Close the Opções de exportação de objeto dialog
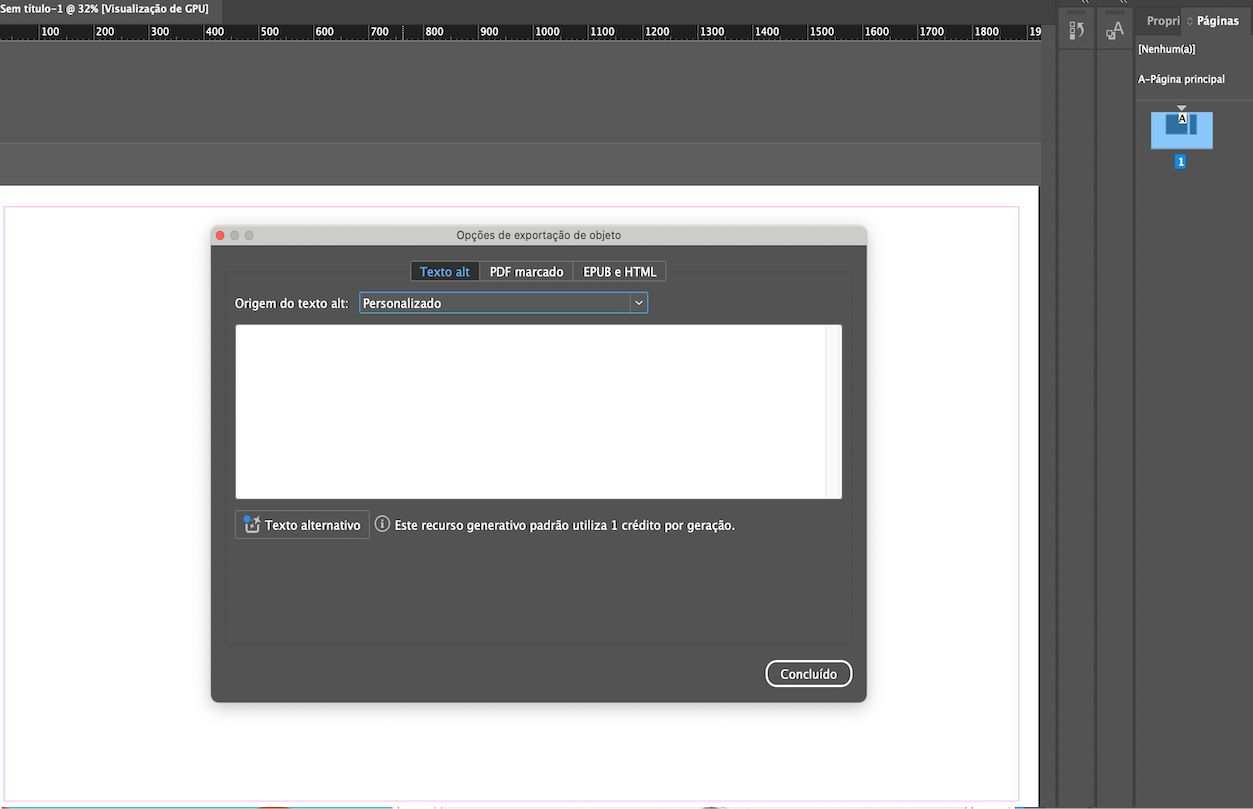The width and height of the screenshot is (1253, 809). click(220, 235)
